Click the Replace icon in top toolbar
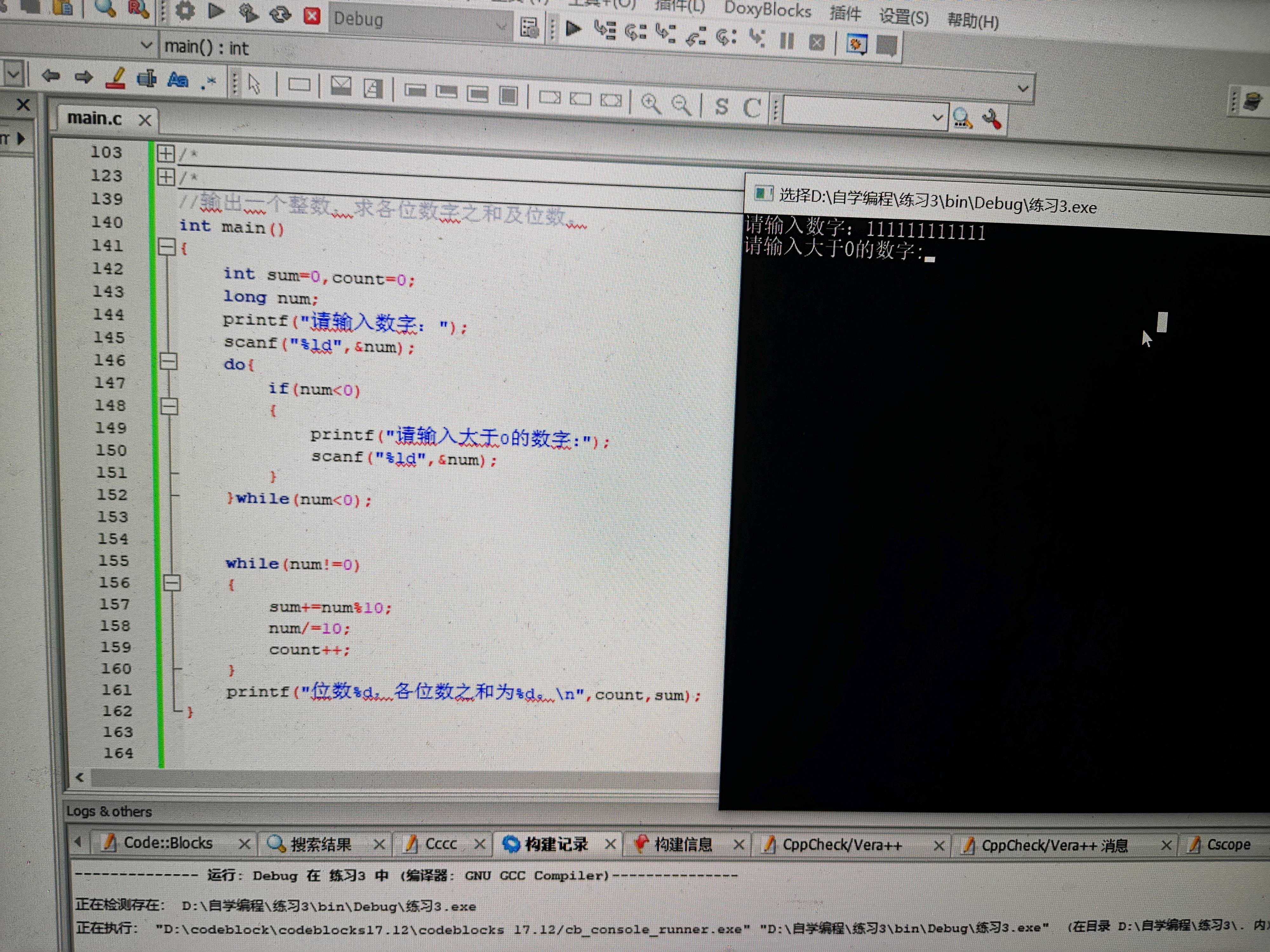This screenshot has width=1270, height=952. 138,9
